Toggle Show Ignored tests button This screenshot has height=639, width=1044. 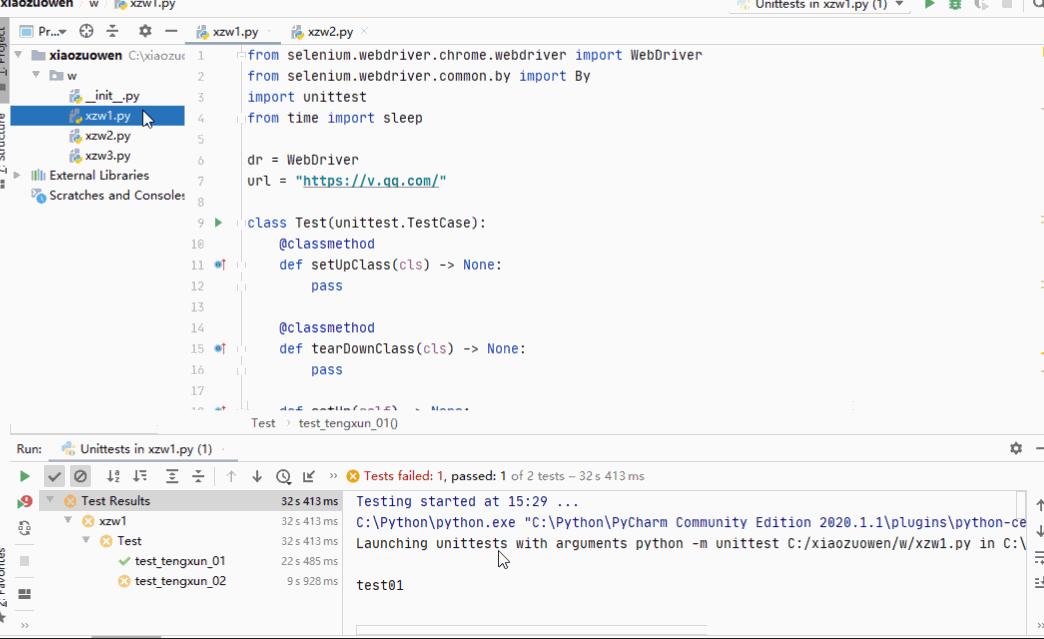pyautogui.click(x=80, y=476)
